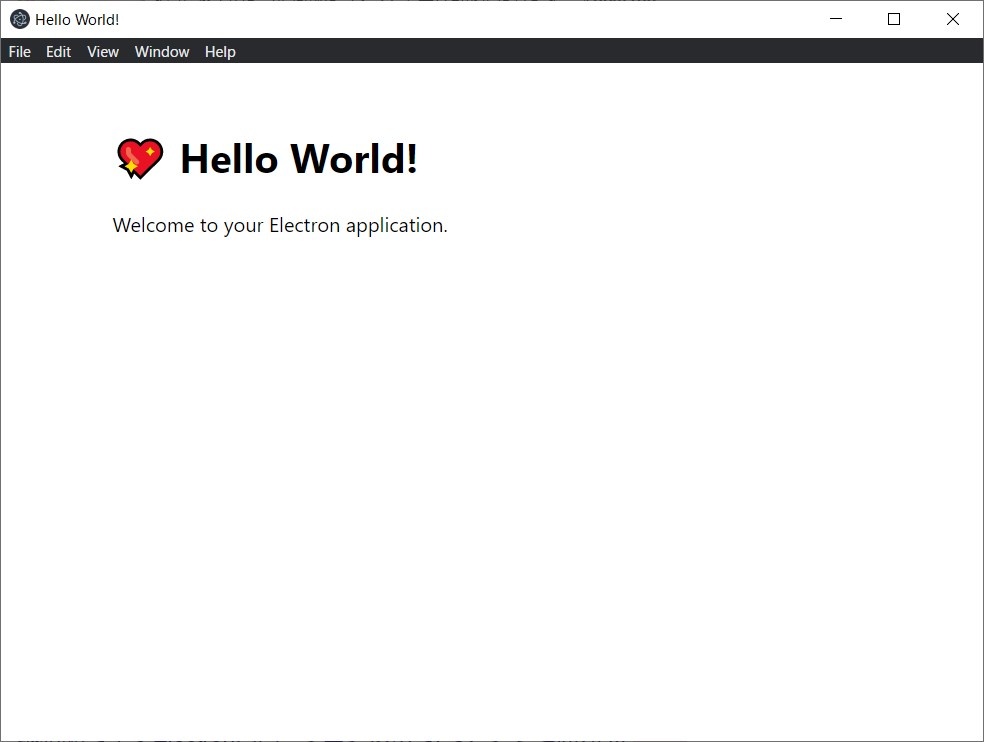Open the Help menu
The height and width of the screenshot is (742, 984).
tap(220, 51)
